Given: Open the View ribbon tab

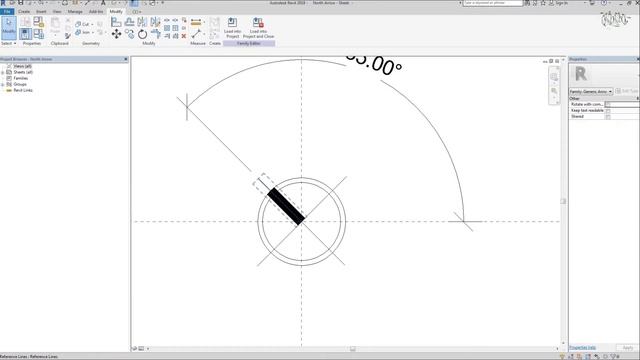Looking at the screenshot, I should tap(57, 11).
